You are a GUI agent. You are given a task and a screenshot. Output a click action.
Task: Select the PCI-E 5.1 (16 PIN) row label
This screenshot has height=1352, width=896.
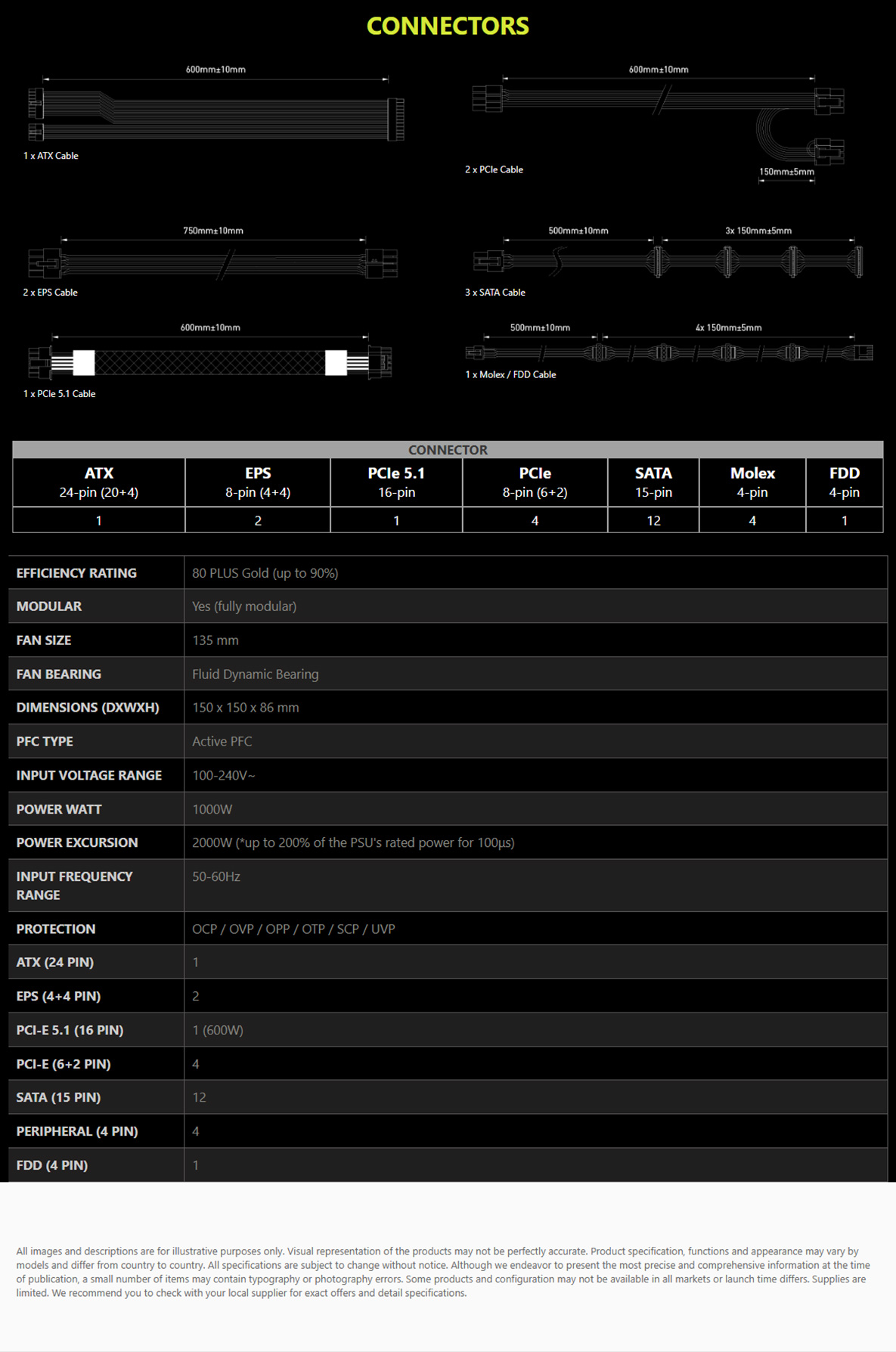pos(70,1030)
